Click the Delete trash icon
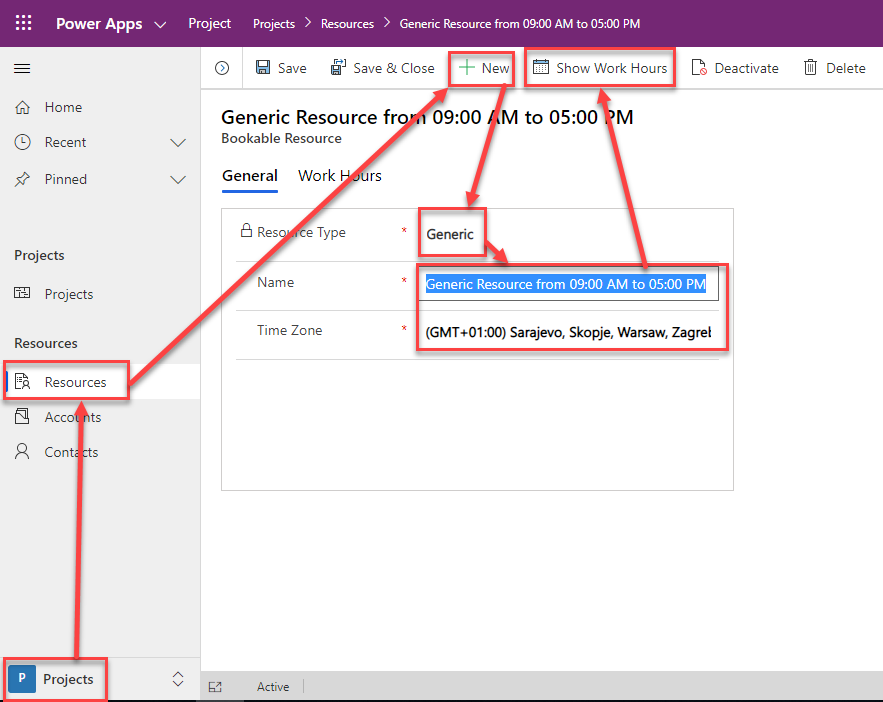This screenshot has height=702, width=883. [x=811, y=68]
